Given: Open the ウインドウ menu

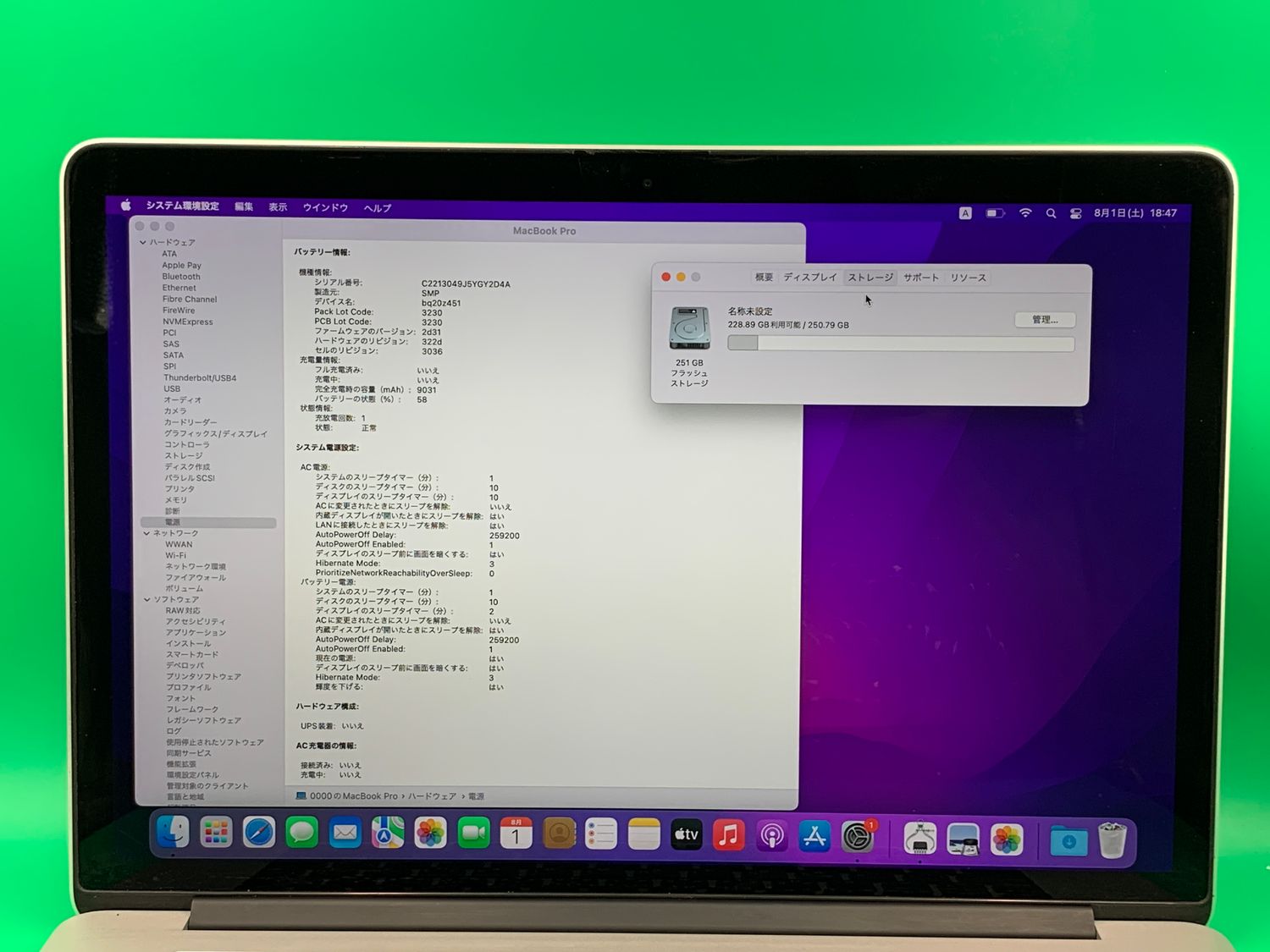Looking at the screenshot, I should (x=325, y=207).
